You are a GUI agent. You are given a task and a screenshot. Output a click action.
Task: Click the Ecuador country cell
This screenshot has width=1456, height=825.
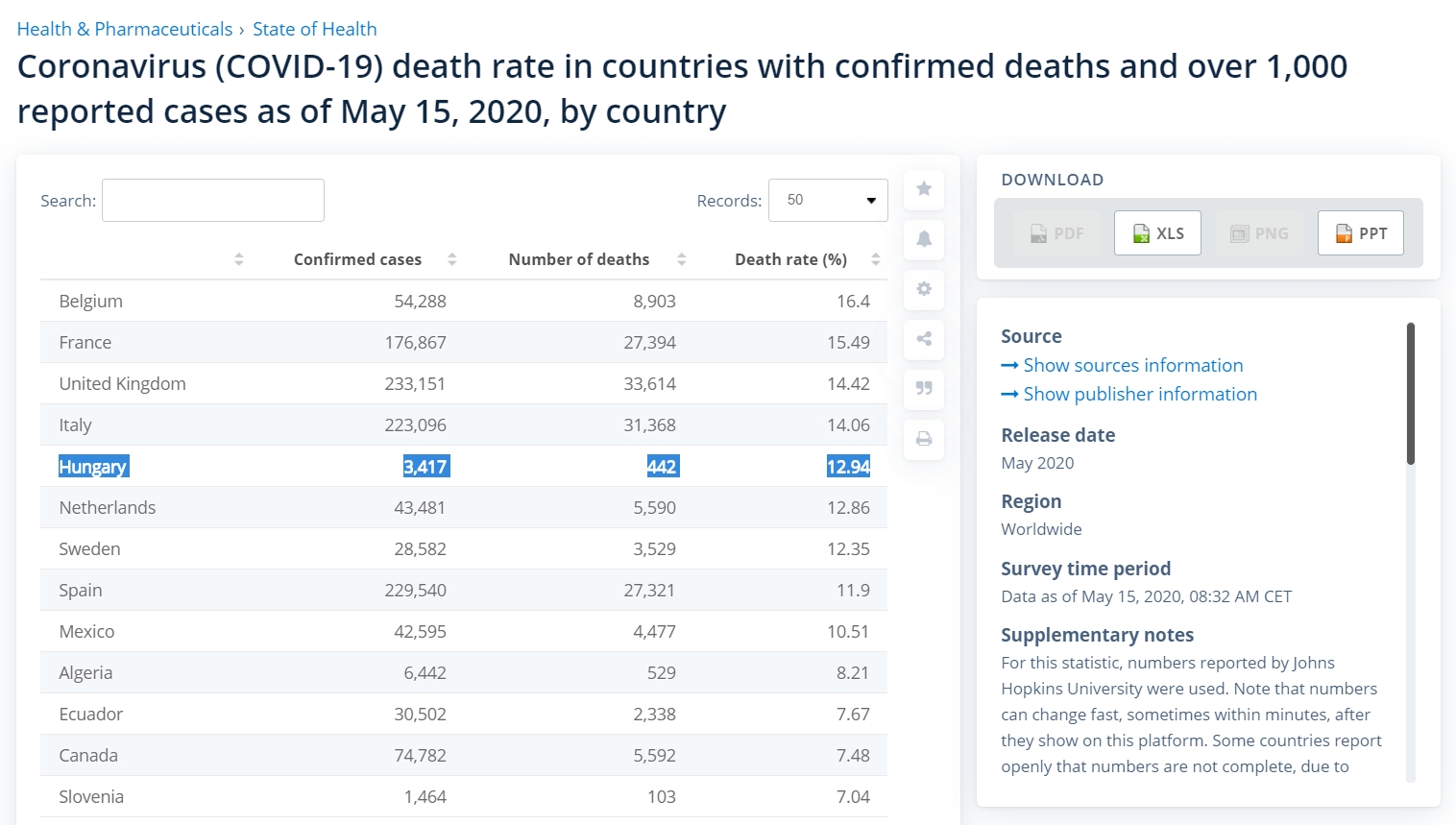pyautogui.click(x=91, y=714)
